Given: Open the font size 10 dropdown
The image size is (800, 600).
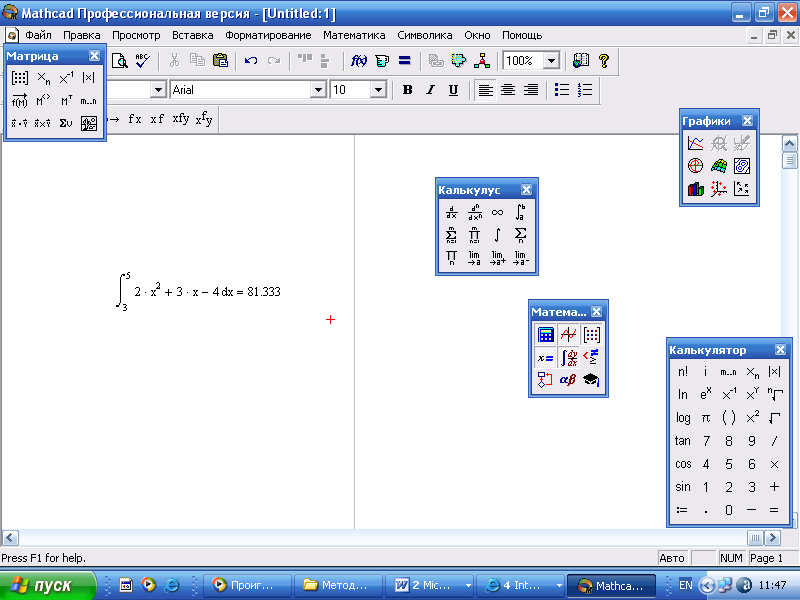Looking at the screenshot, I should pyautogui.click(x=378, y=90).
